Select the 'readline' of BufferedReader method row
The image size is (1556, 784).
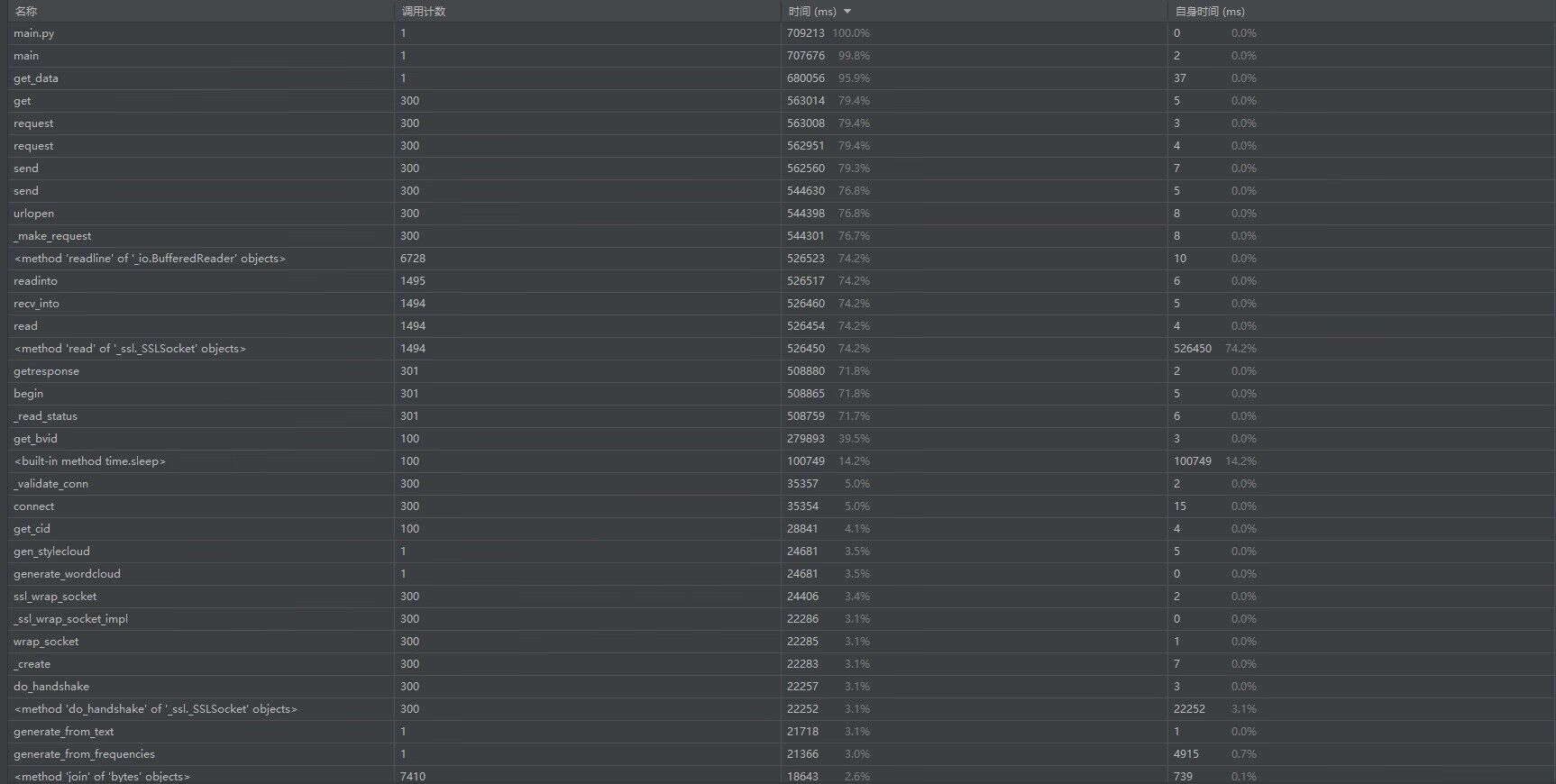150,259
